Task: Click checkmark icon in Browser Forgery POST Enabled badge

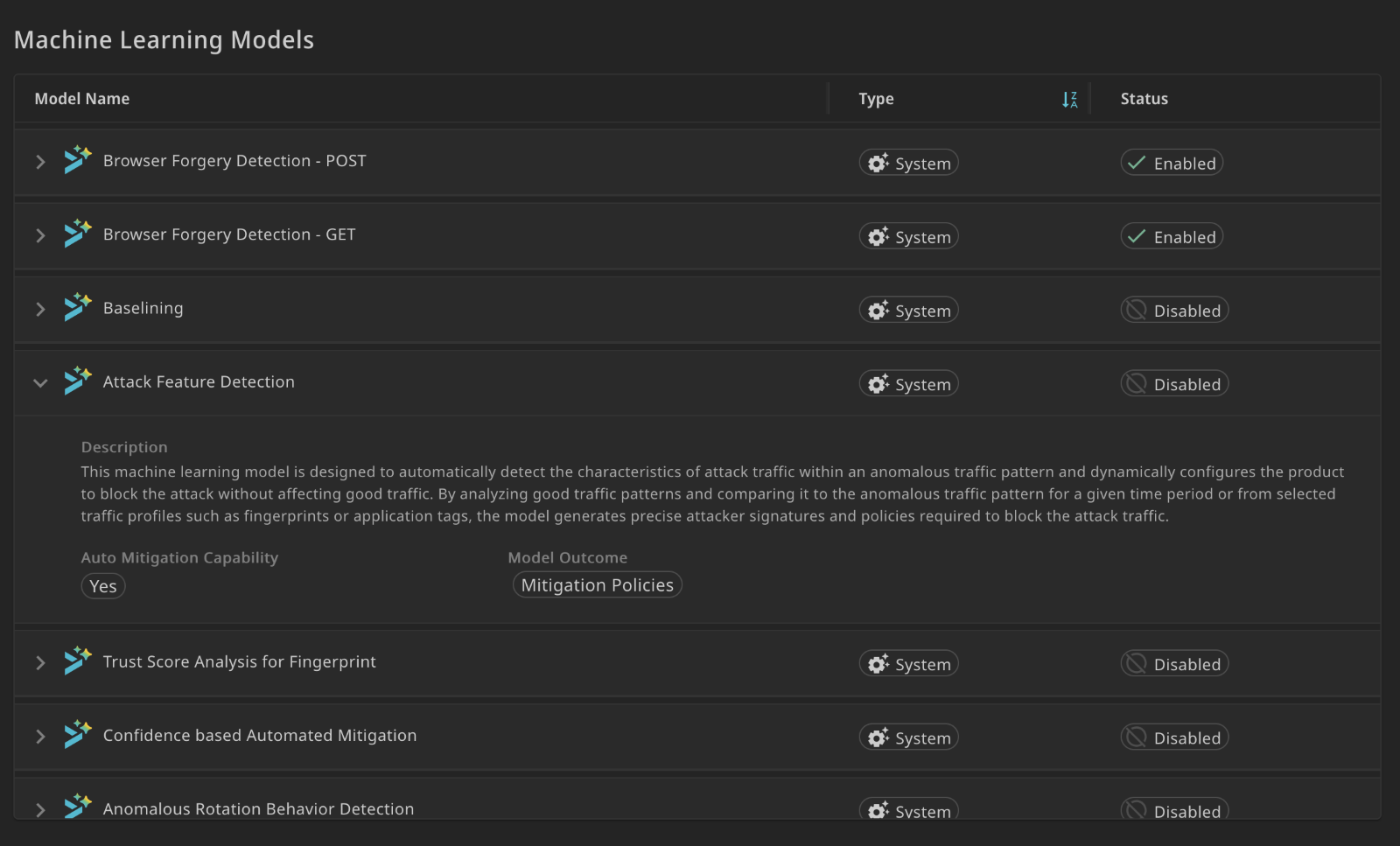Action: point(1137,163)
